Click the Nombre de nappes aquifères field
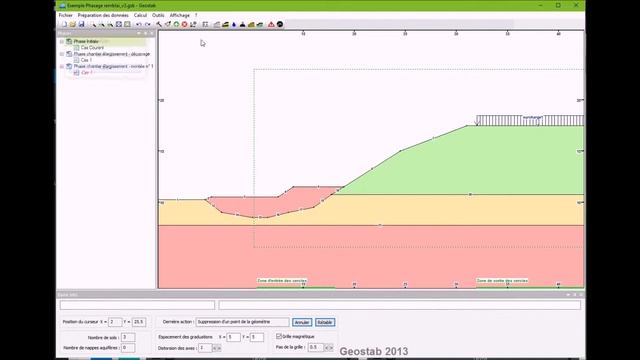This screenshot has height=360, width=640. 128,348
